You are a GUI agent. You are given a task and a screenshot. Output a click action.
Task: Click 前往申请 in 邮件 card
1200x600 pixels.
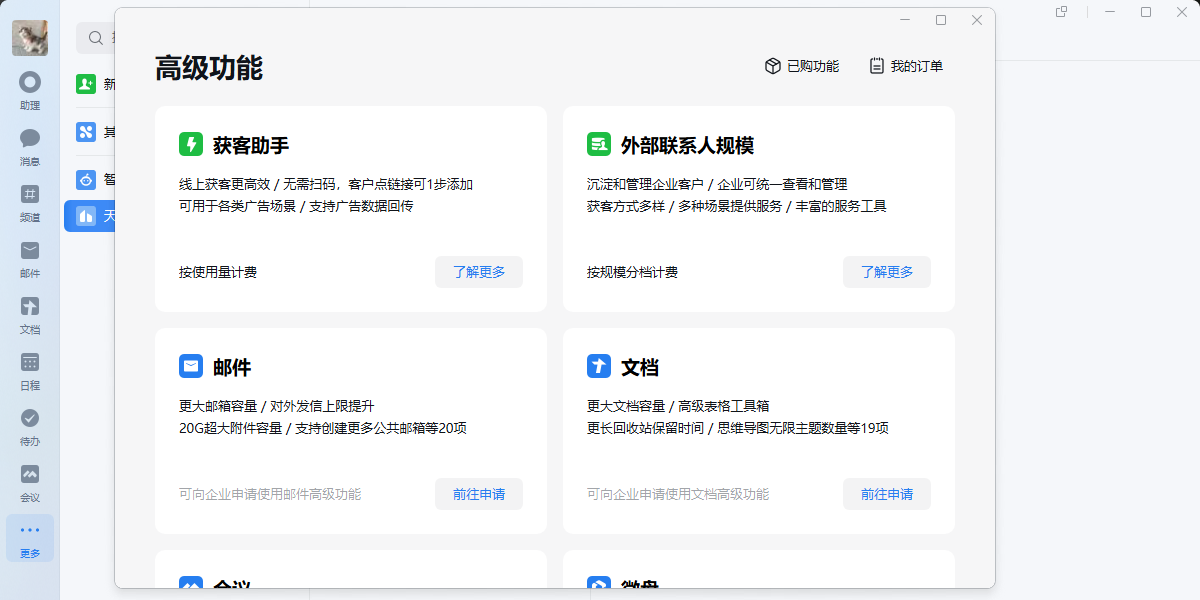(479, 494)
